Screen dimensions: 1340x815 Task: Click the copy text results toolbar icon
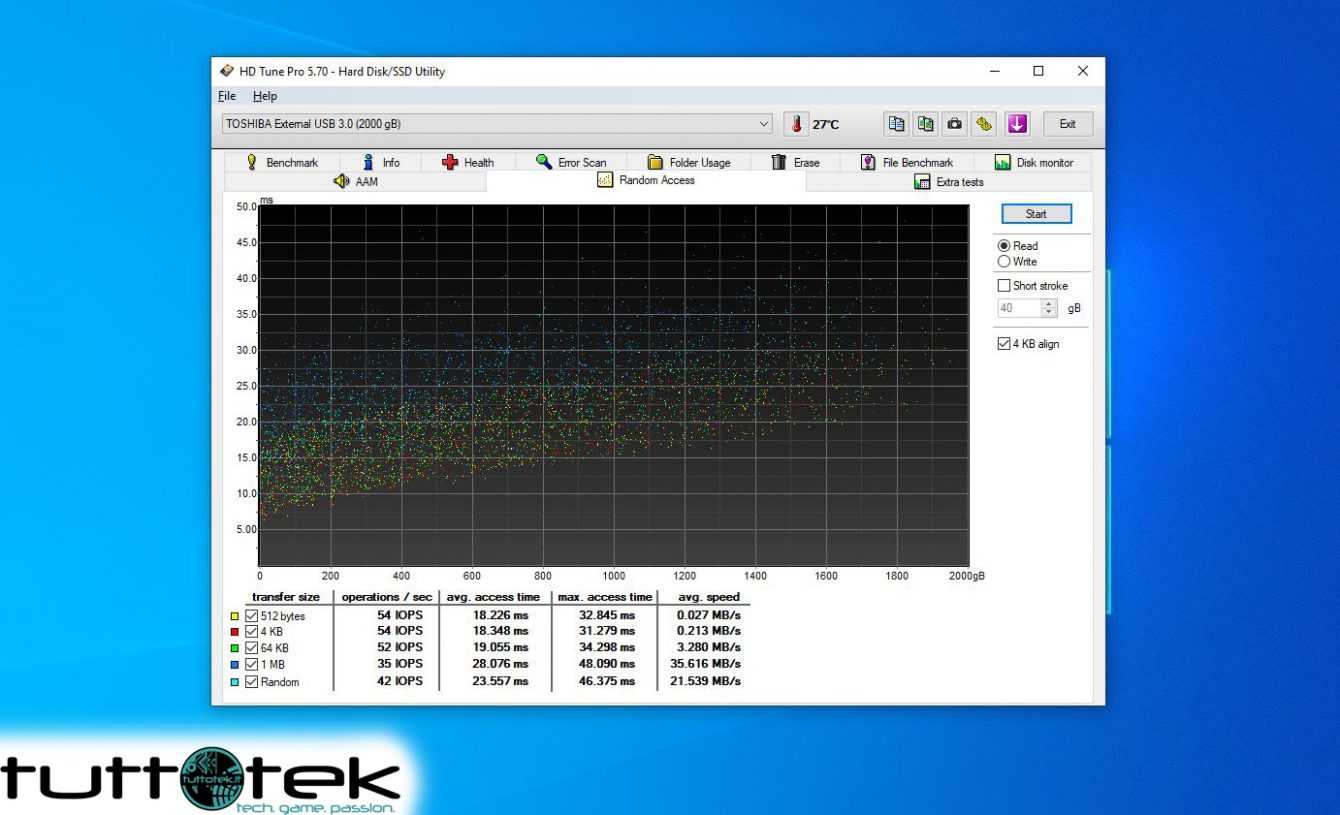(x=897, y=124)
